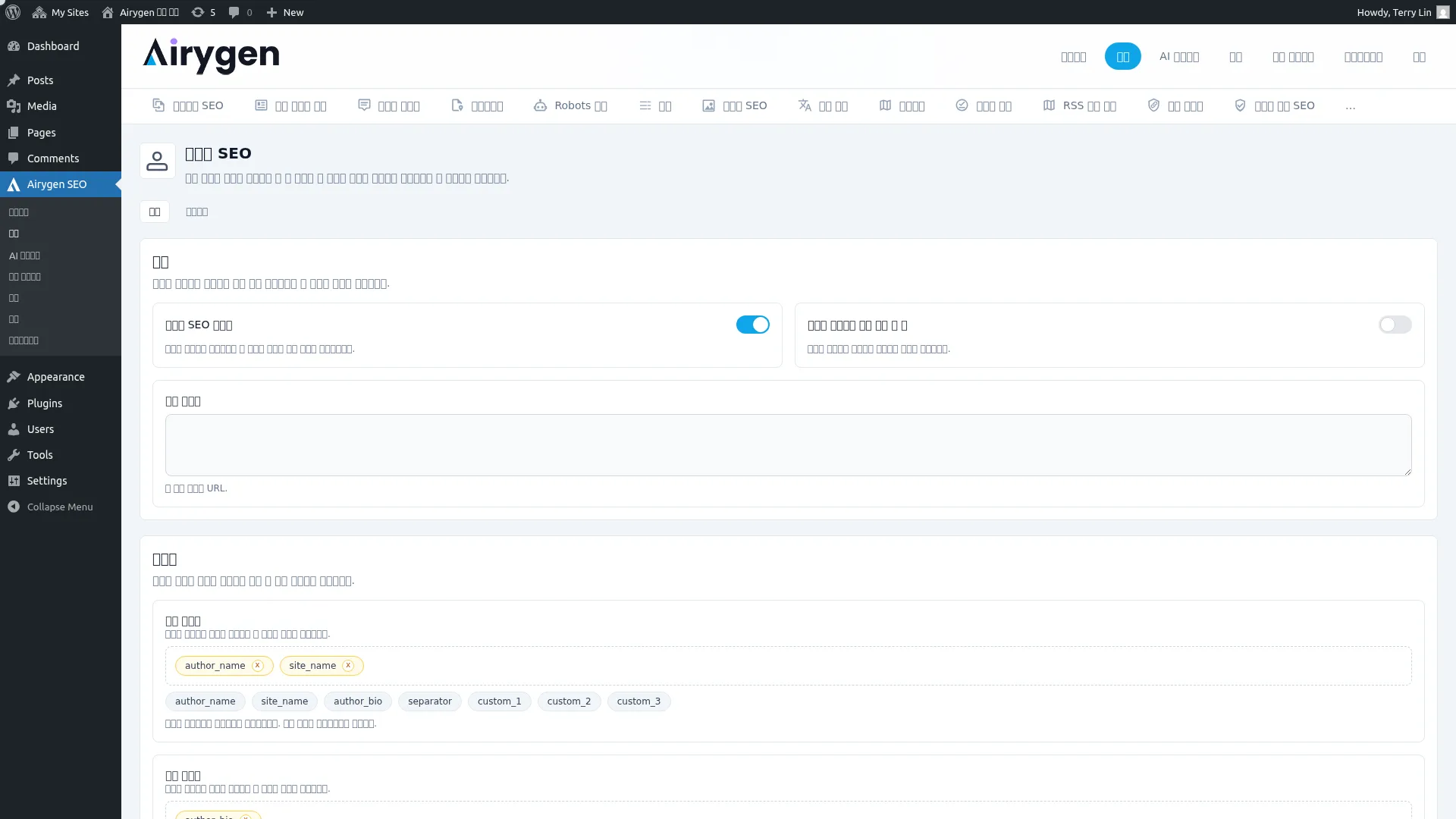Open the speech-bubble icon tab in the settings tab strip
This screenshot has height=819, width=1456.
[x=389, y=105]
